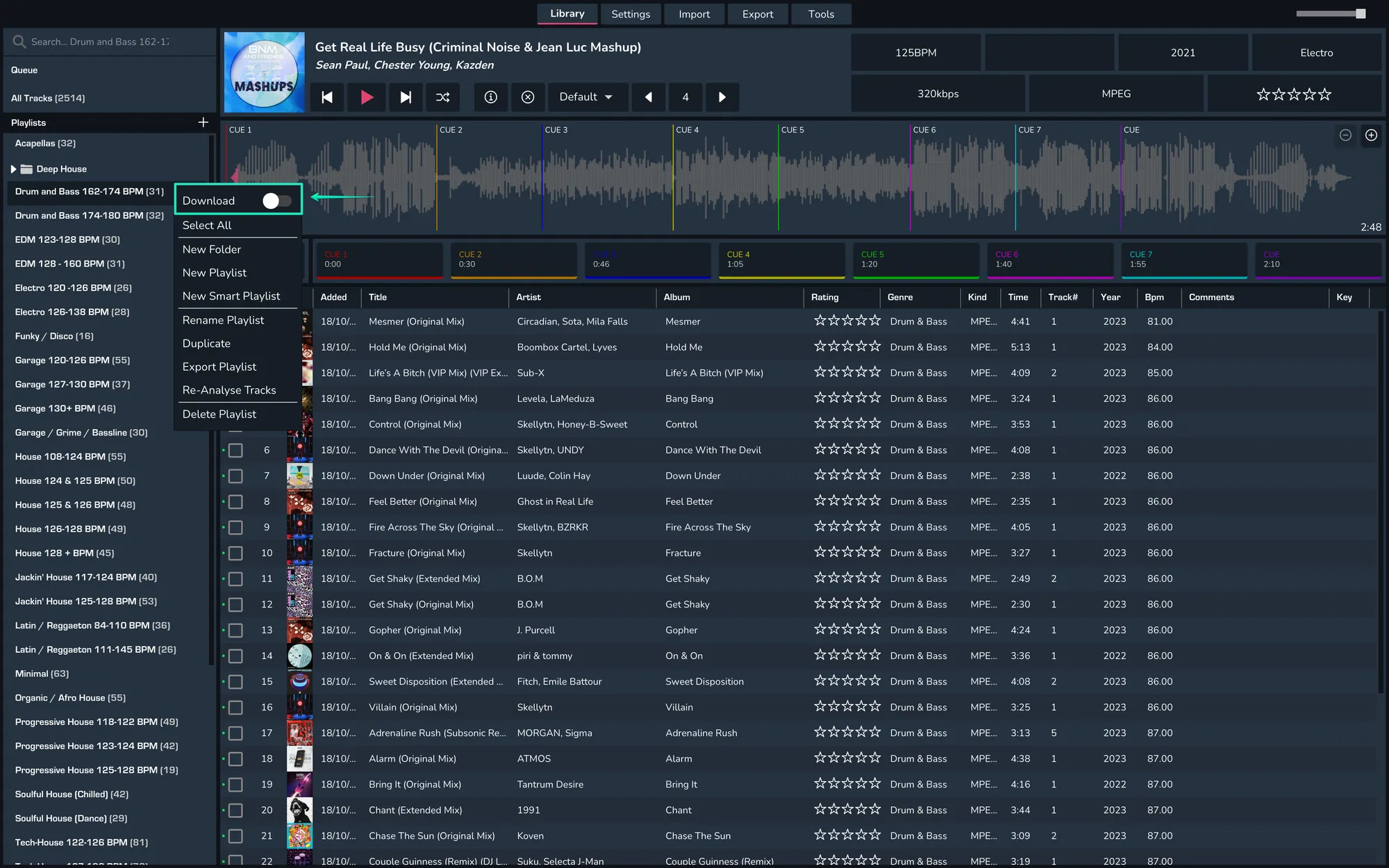Viewport: 1389px width, 868px height.
Task: Toggle the shuffle icon
Action: click(442, 97)
